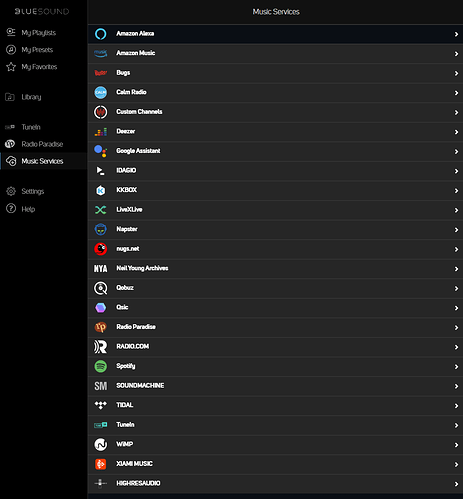Image resolution: width=463 pixels, height=499 pixels.
Task: Click the Amazon Alexa ring icon
Action: point(100,34)
